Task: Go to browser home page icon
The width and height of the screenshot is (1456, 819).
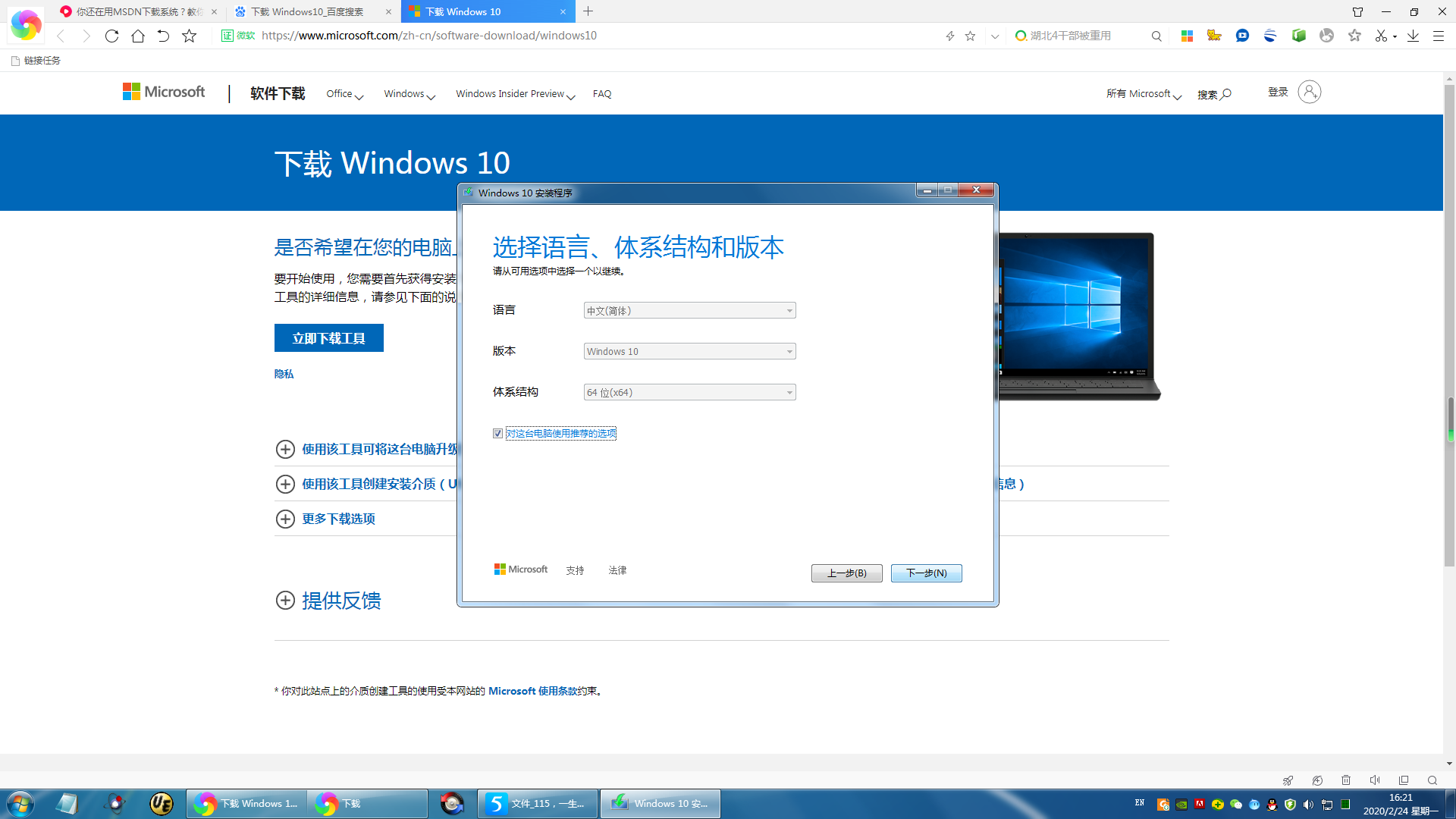Action: click(x=137, y=36)
